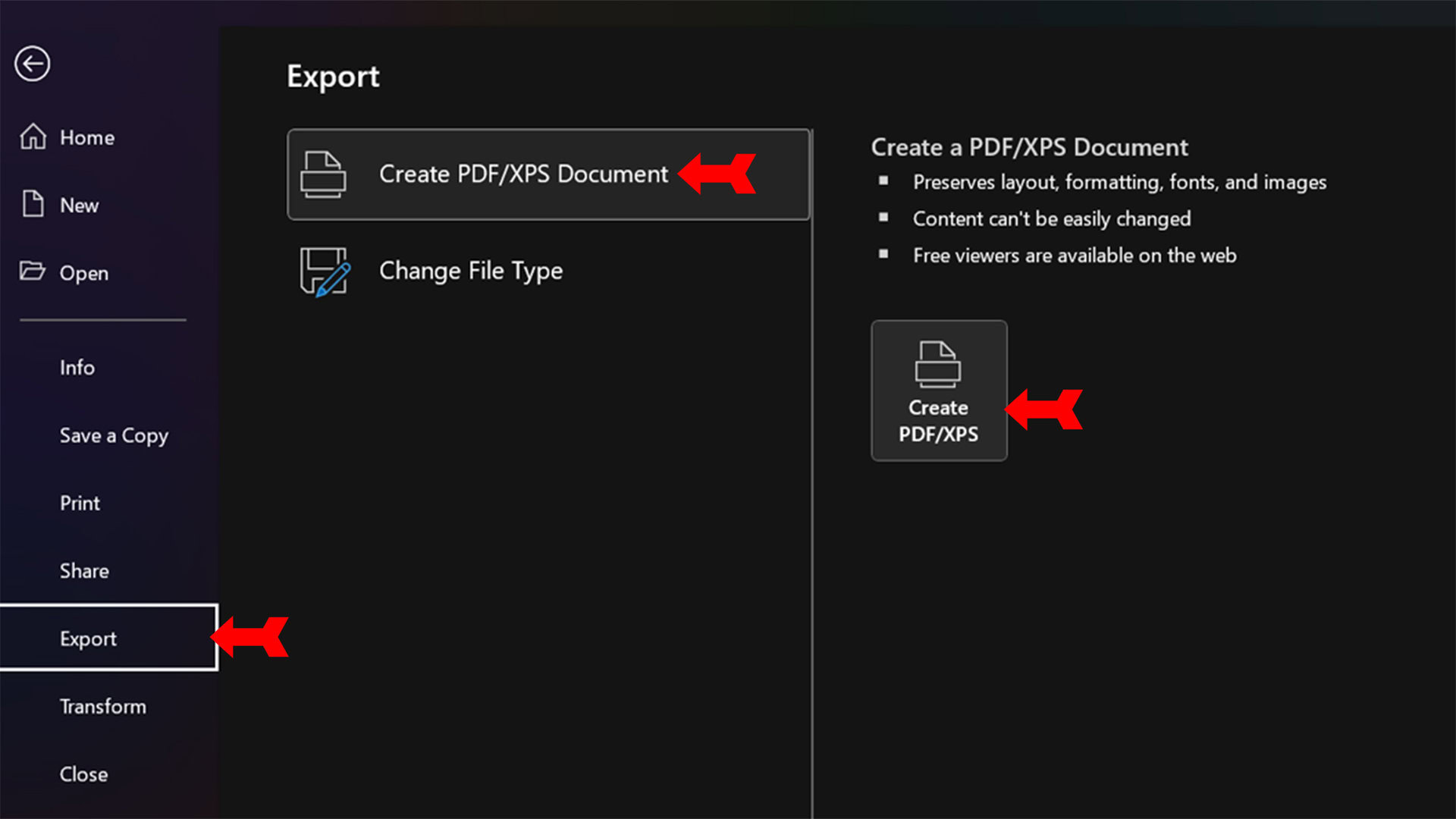Viewport: 1456px width, 819px height.
Task: Open the Transform option
Action: [x=103, y=707]
